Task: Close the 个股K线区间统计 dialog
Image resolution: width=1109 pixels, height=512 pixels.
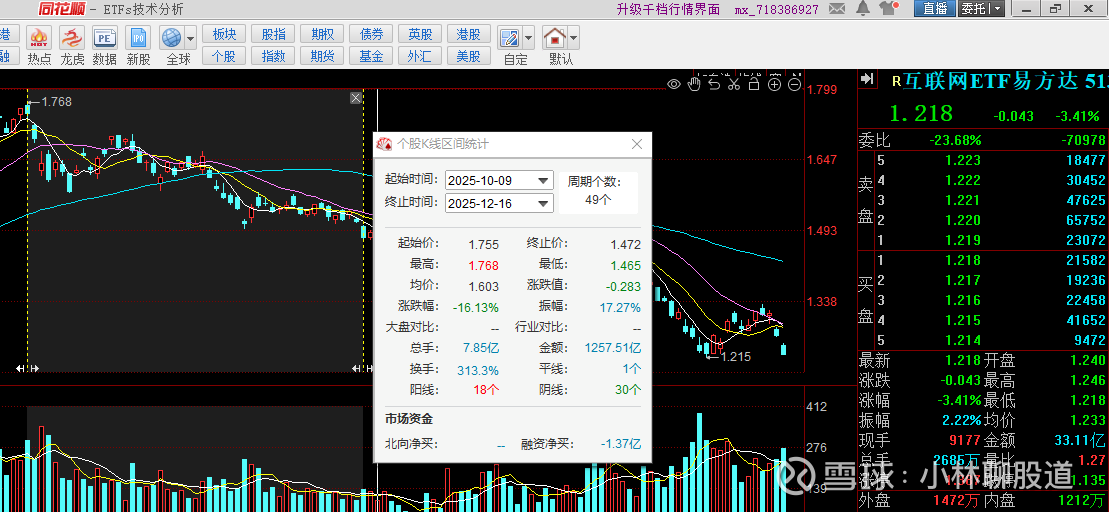Action: pos(637,144)
